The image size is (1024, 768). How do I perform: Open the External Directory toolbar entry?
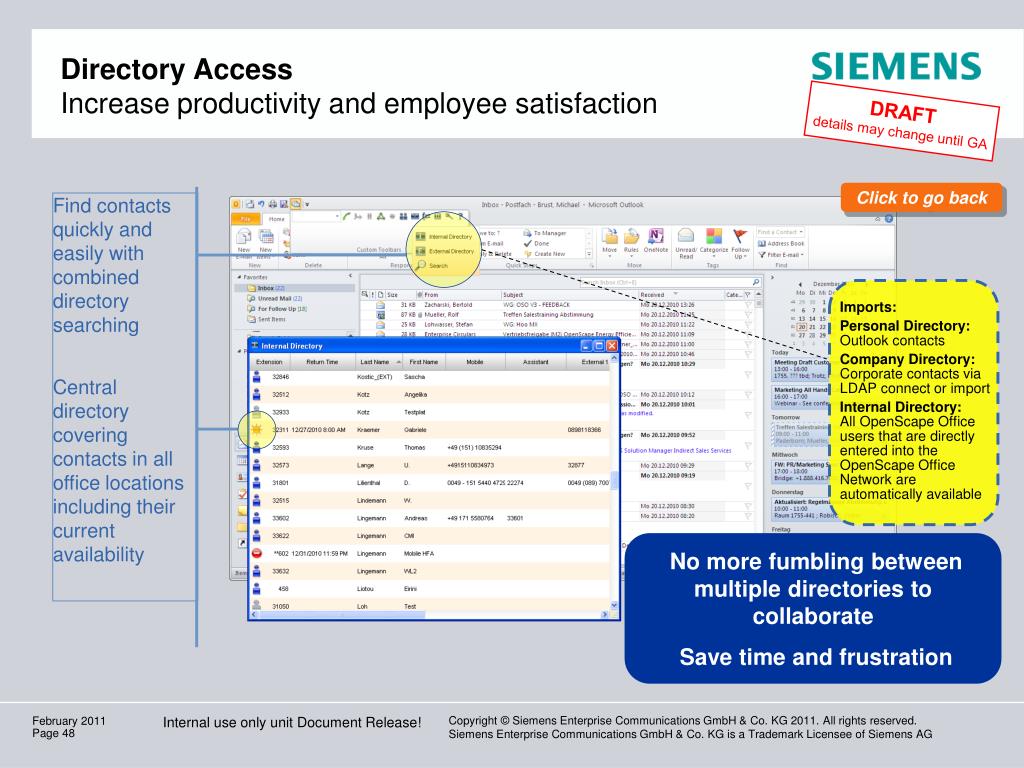pos(445,251)
